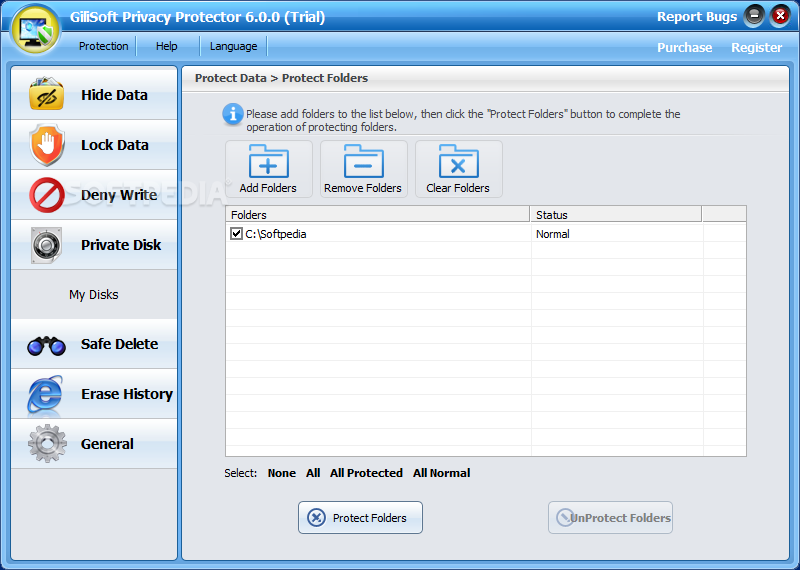Image resolution: width=800 pixels, height=570 pixels.
Task: Click Clear Folders button label
Action: pos(458,188)
